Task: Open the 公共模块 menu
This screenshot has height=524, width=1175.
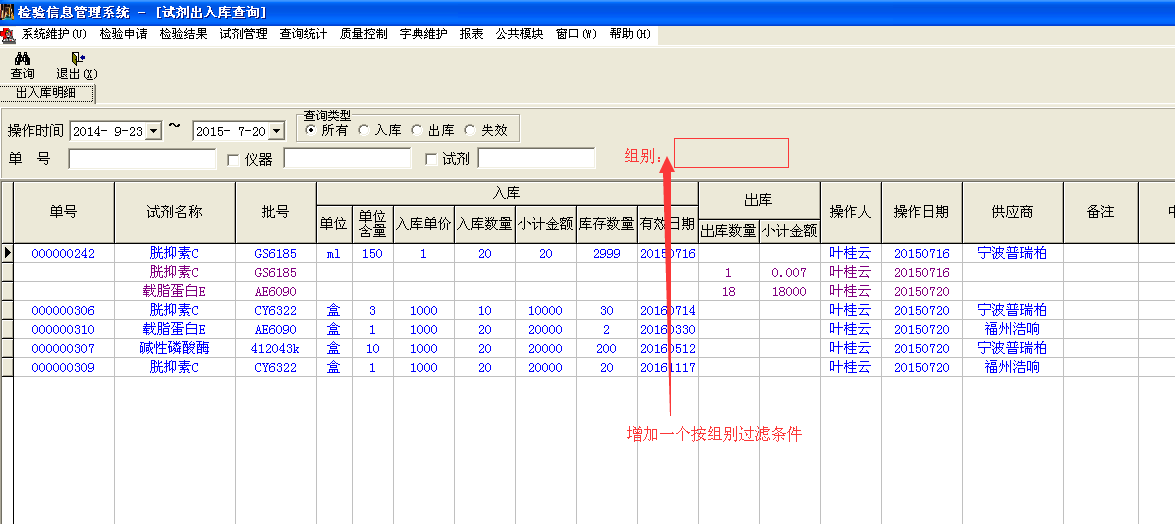Action: click(519, 34)
